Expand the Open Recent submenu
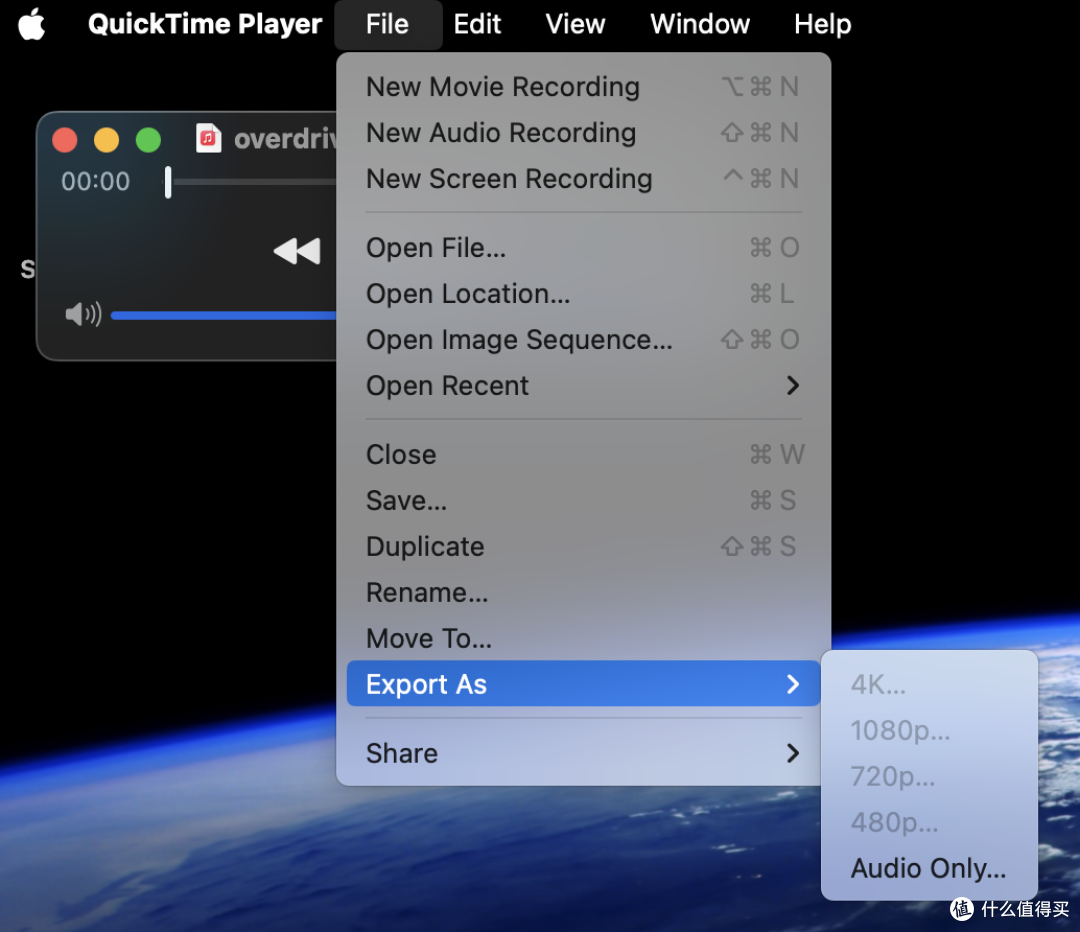 (583, 386)
